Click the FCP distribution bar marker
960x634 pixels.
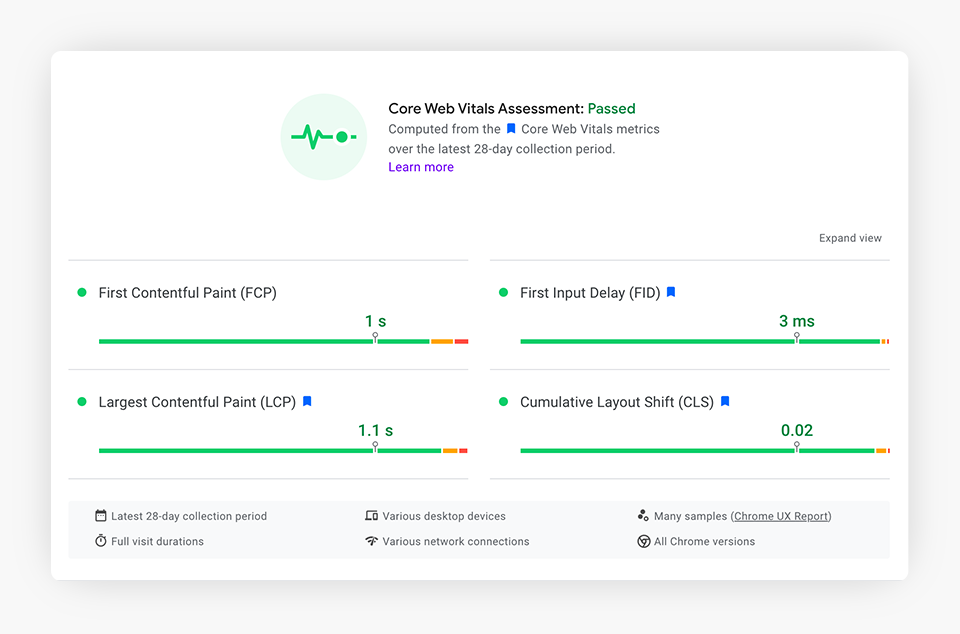coord(375,339)
